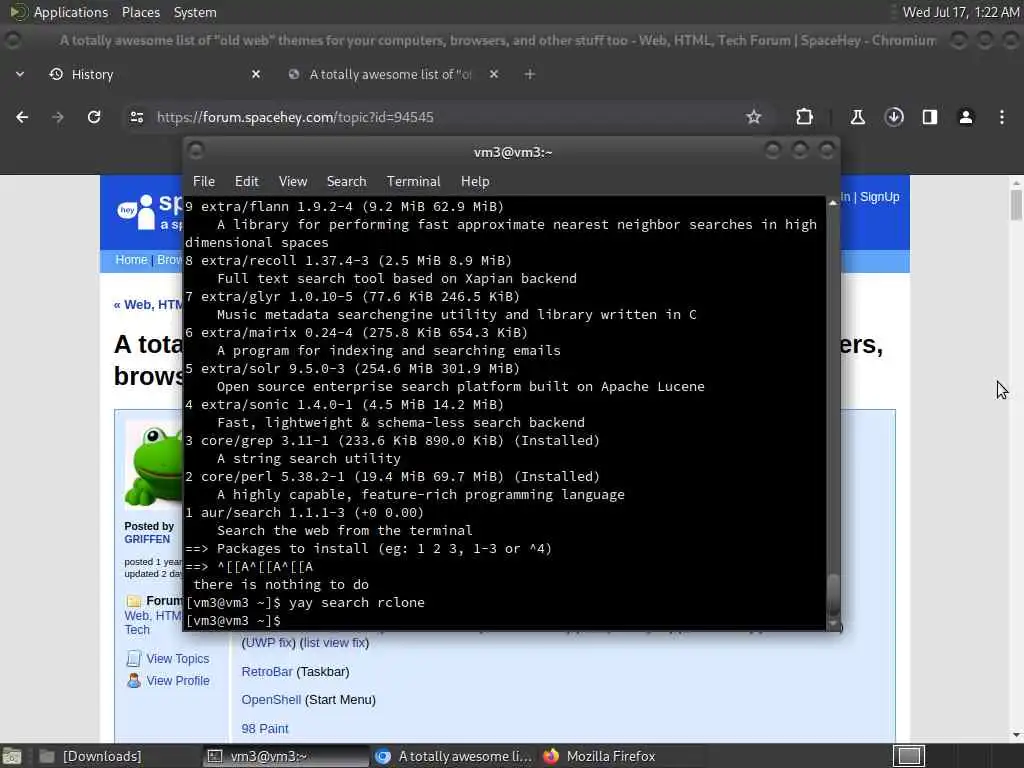Click the SpaceHey logo icon
Screen dimensions: 1024x768
click(136, 212)
